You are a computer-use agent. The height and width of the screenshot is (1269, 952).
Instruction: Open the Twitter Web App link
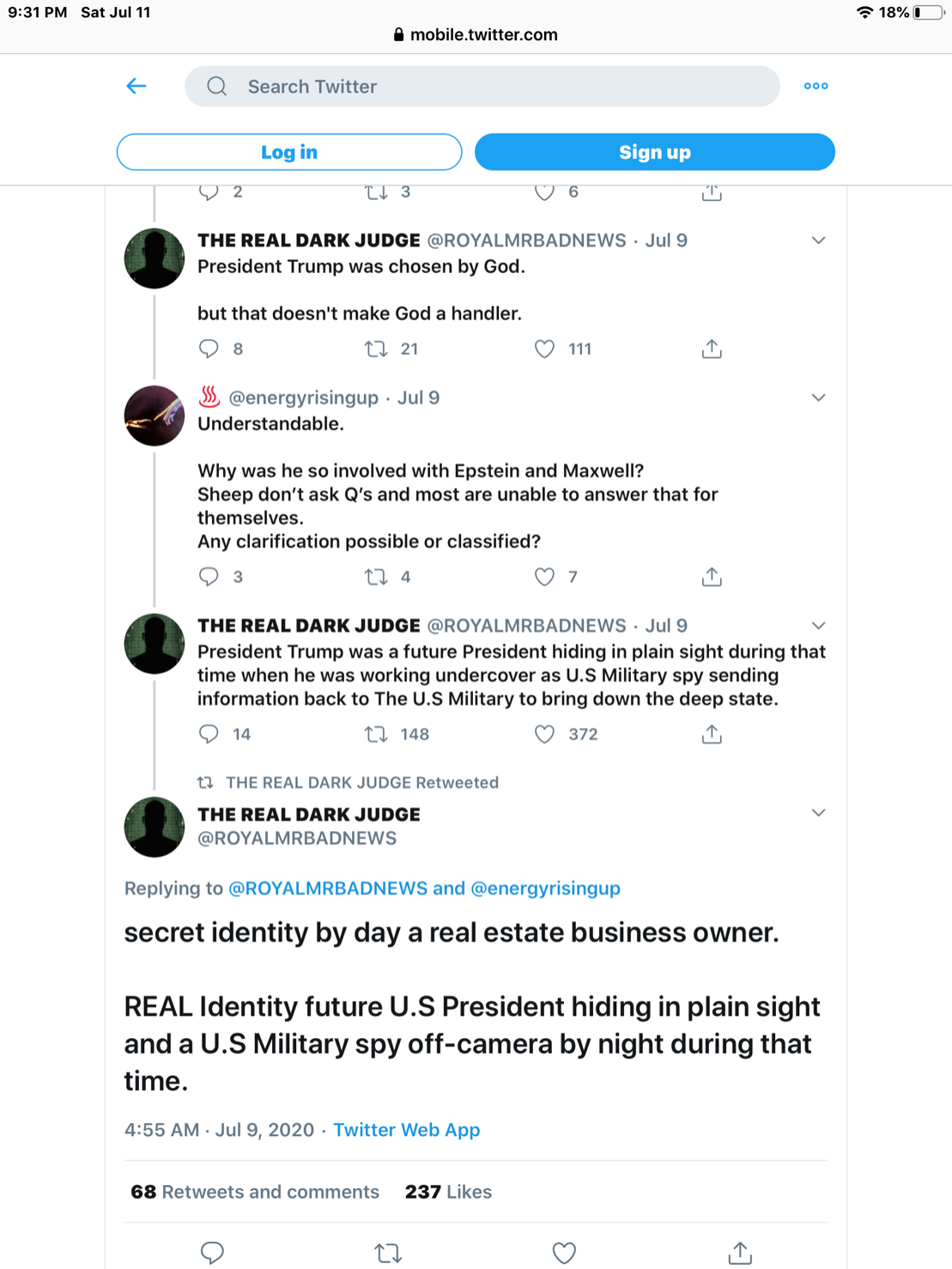click(406, 1129)
